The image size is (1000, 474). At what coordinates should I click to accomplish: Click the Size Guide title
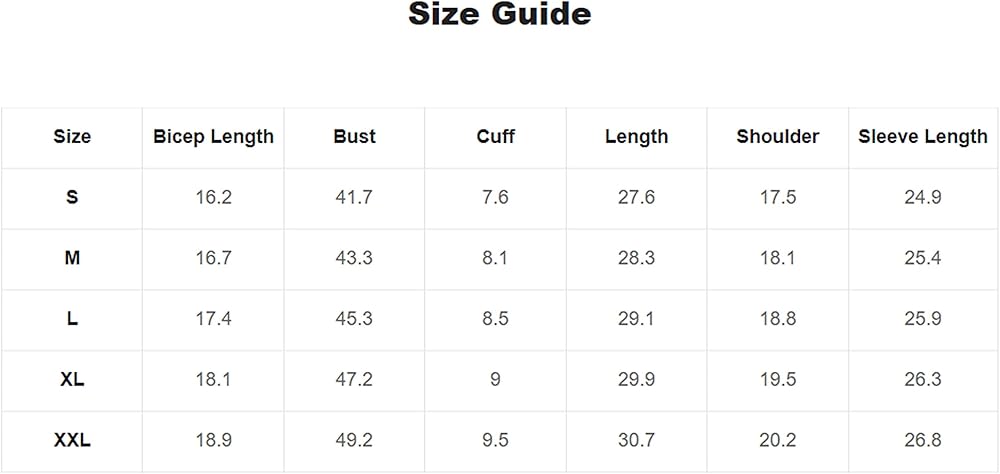tap(500, 15)
